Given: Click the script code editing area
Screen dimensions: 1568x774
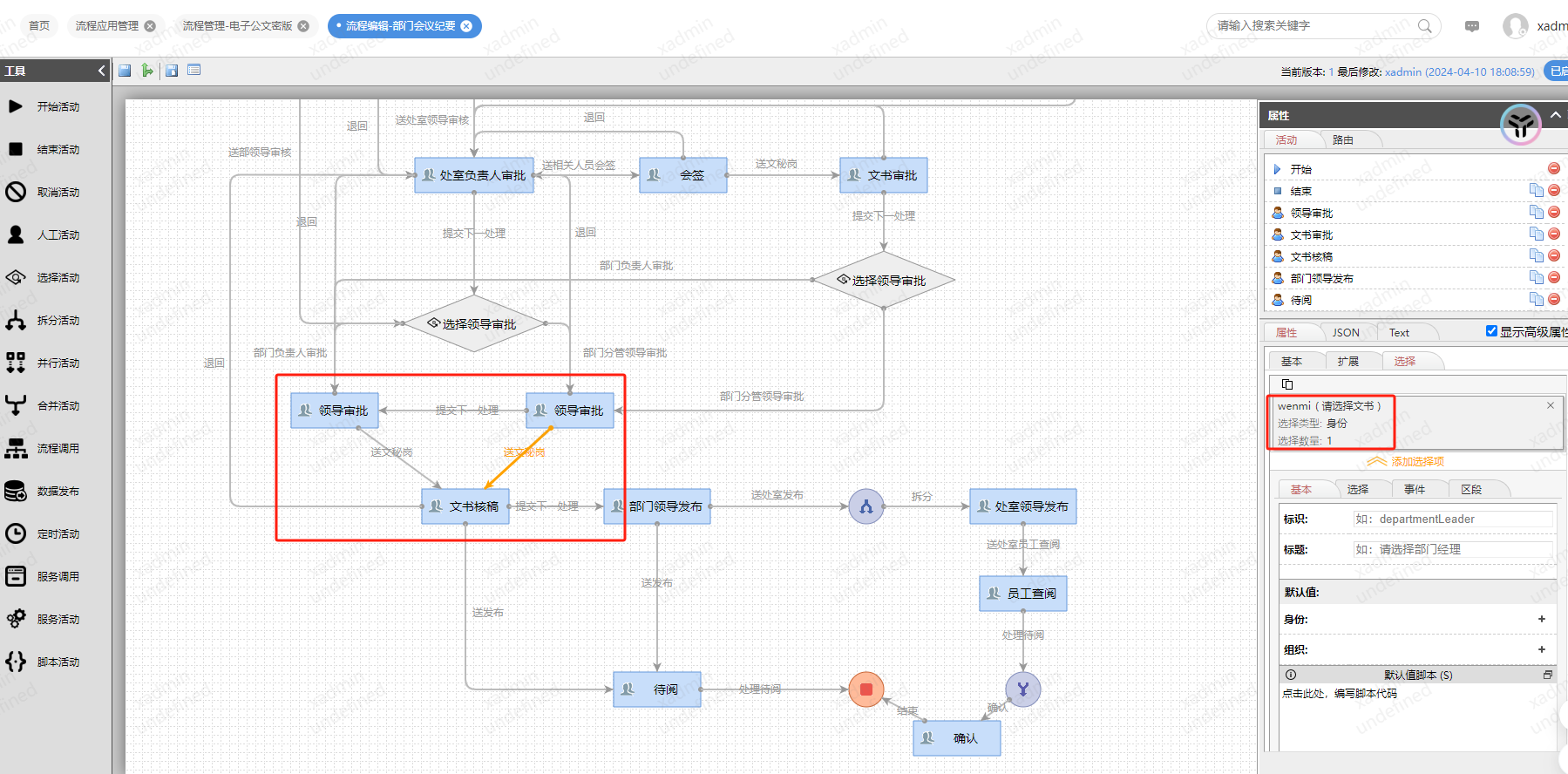Looking at the screenshot, I should coord(1418,717).
